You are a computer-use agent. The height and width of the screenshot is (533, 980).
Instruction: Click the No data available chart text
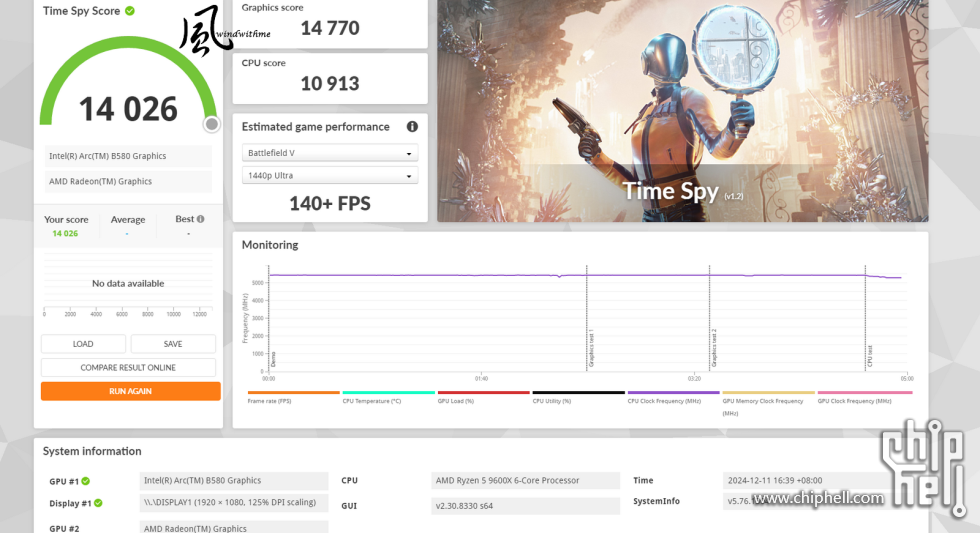pos(128,284)
